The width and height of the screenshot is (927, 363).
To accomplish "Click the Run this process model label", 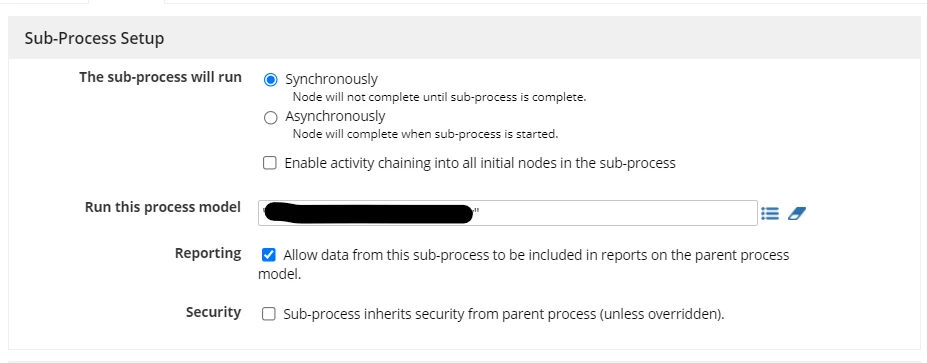I will coord(163,207).
